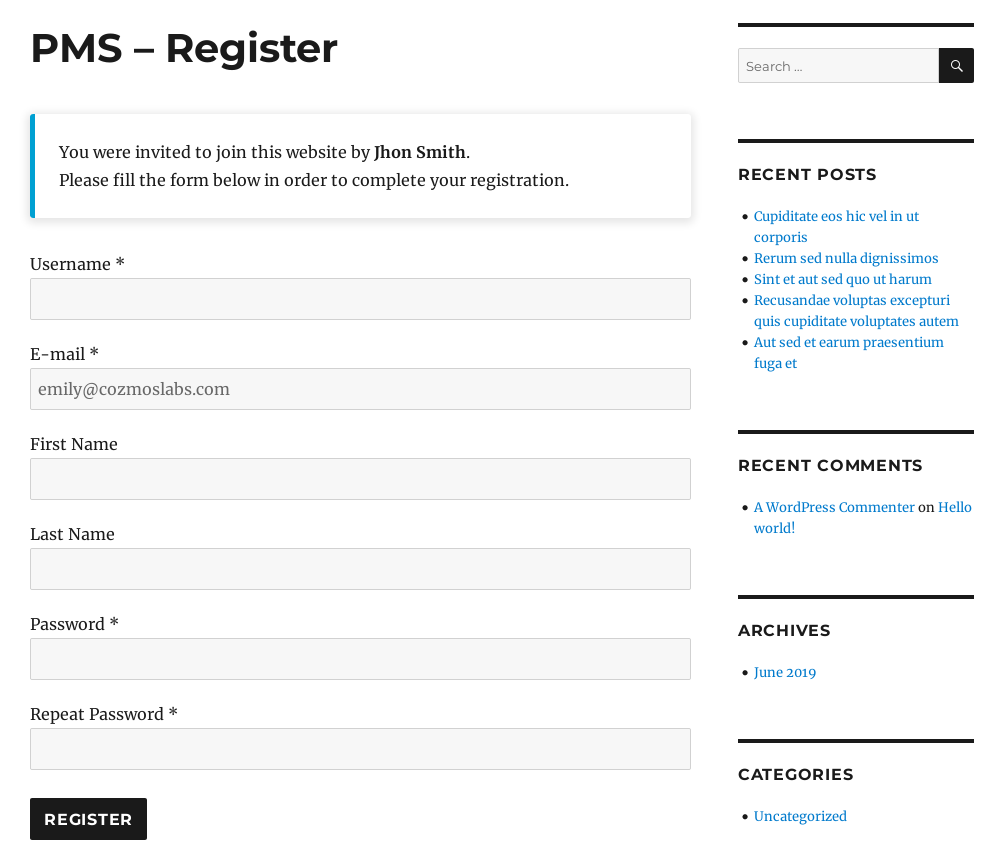This screenshot has height=867, width=996.
Task: Select the Last Name input field
Action: 360,569
